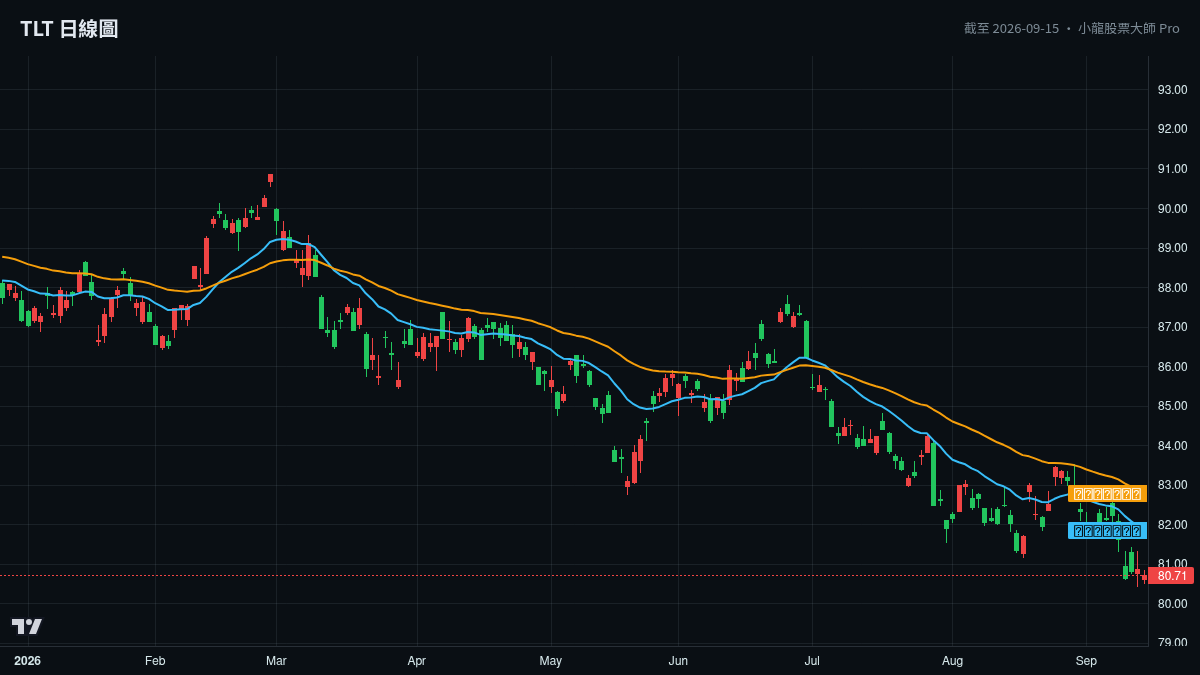The height and width of the screenshot is (675, 1200).
Task: Click the 89.00 price axis label
Action: (1172, 248)
